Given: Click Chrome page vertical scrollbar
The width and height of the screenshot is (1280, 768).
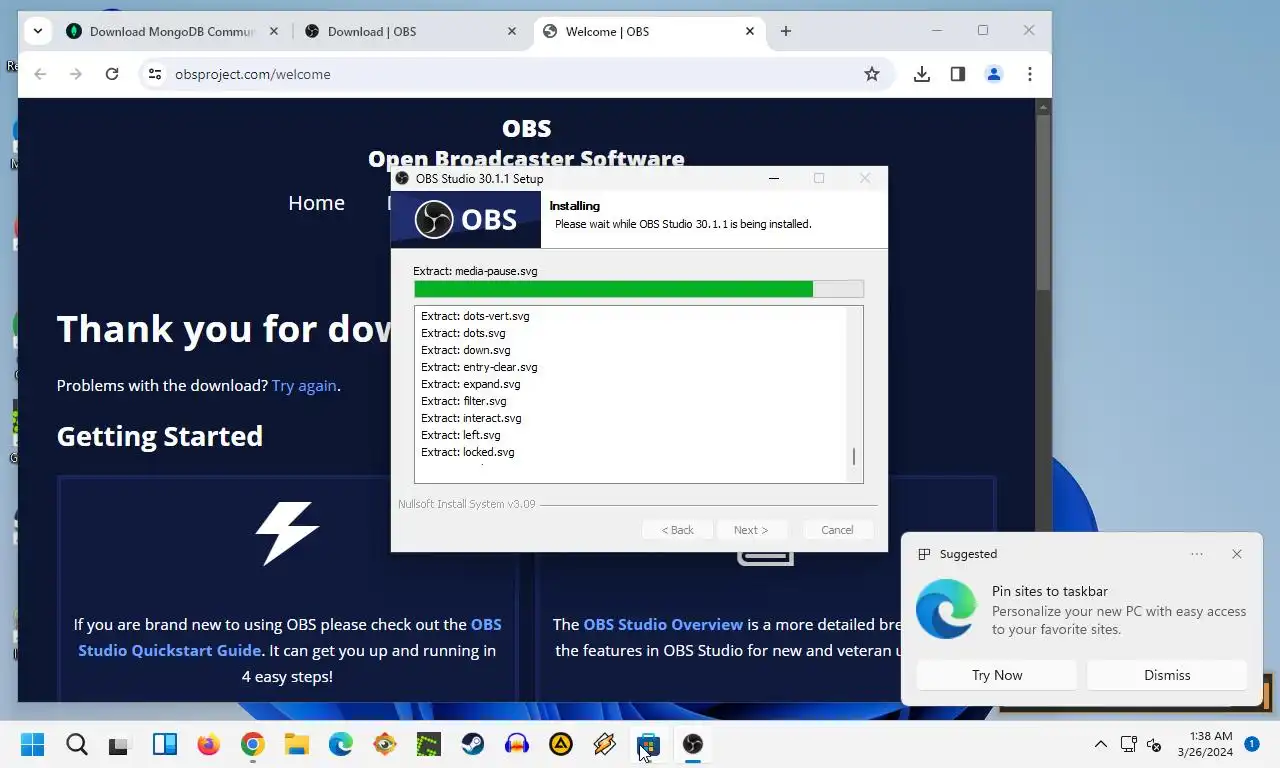Looking at the screenshot, I should [x=1043, y=200].
